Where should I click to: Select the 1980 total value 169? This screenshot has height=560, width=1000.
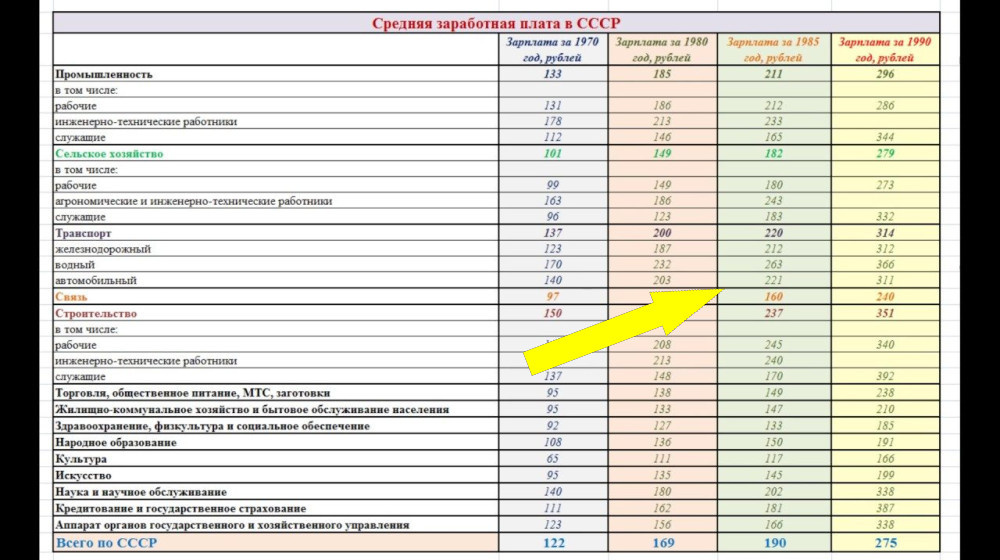(663, 543)
